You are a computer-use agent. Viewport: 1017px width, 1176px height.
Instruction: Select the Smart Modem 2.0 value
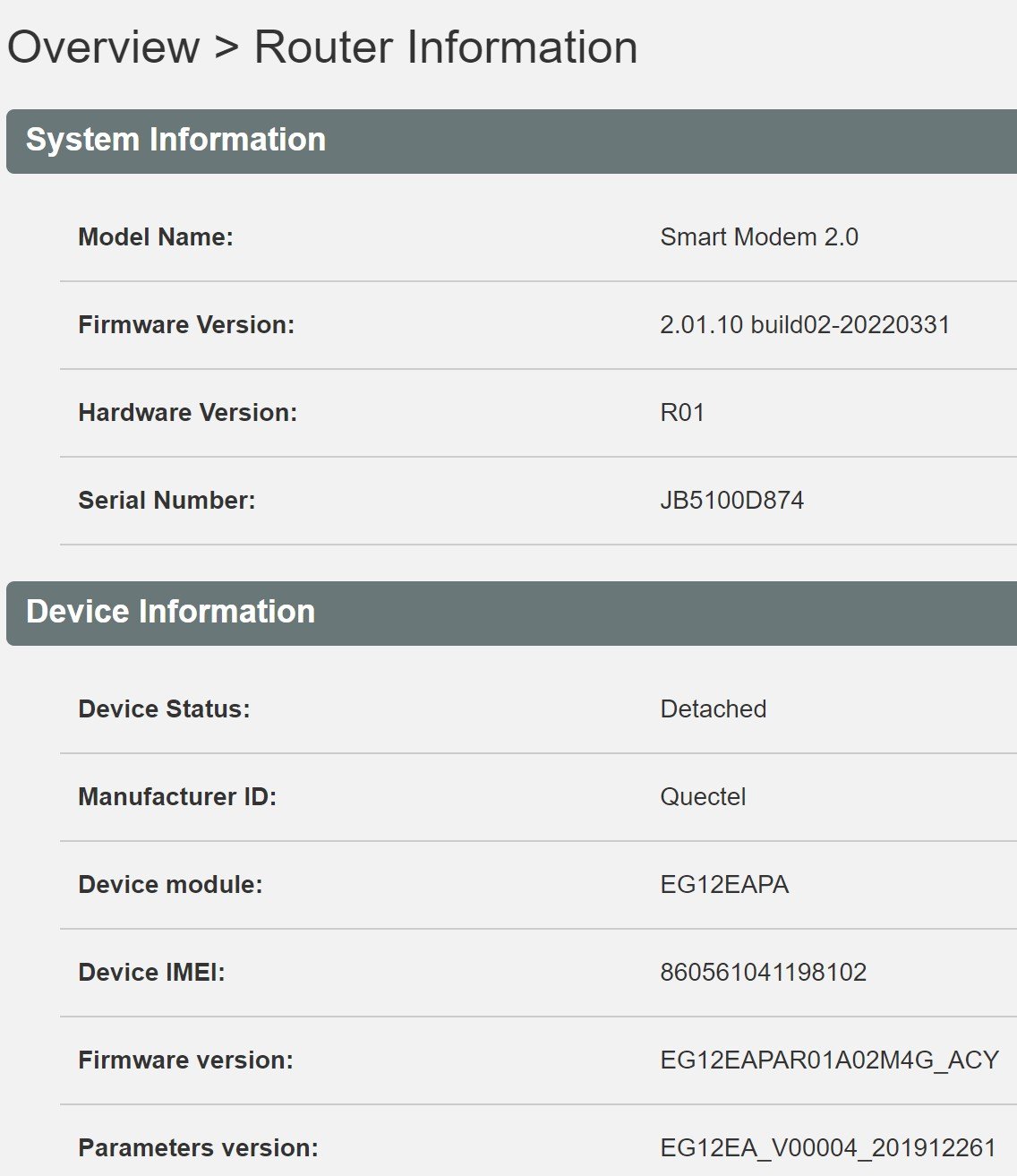pyautogui.click(x=759, y=237)
